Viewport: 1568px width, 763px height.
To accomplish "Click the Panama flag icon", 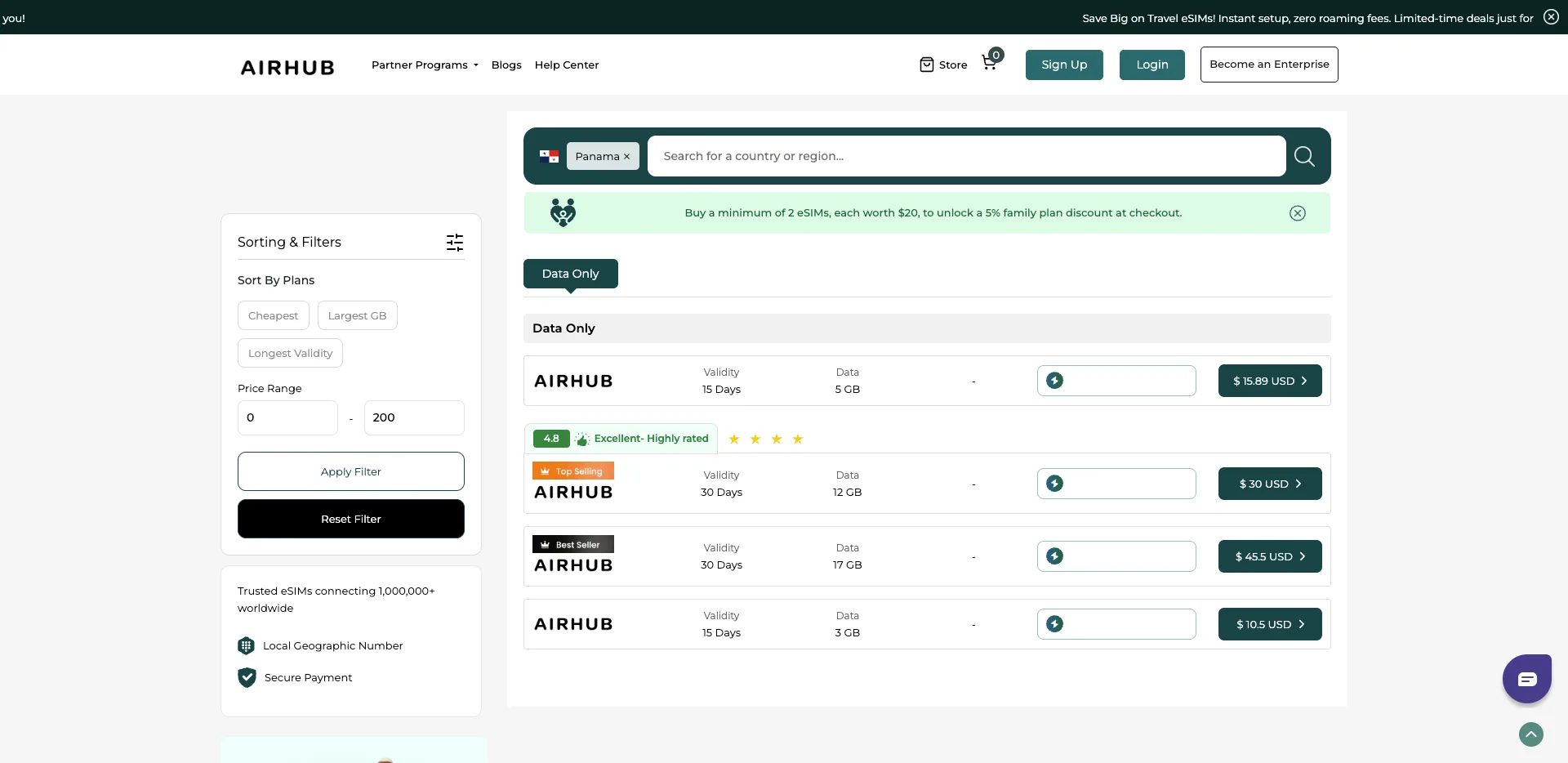I will pyautogui.click(x=549, y=156).
